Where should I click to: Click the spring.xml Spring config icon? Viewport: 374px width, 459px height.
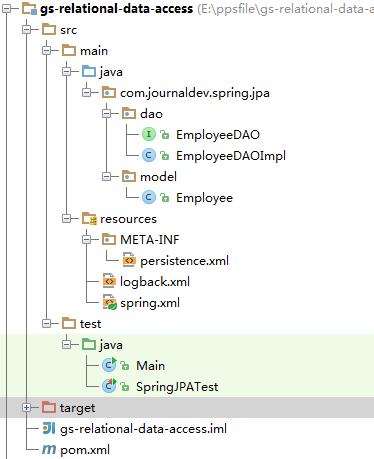pos(110,303)
